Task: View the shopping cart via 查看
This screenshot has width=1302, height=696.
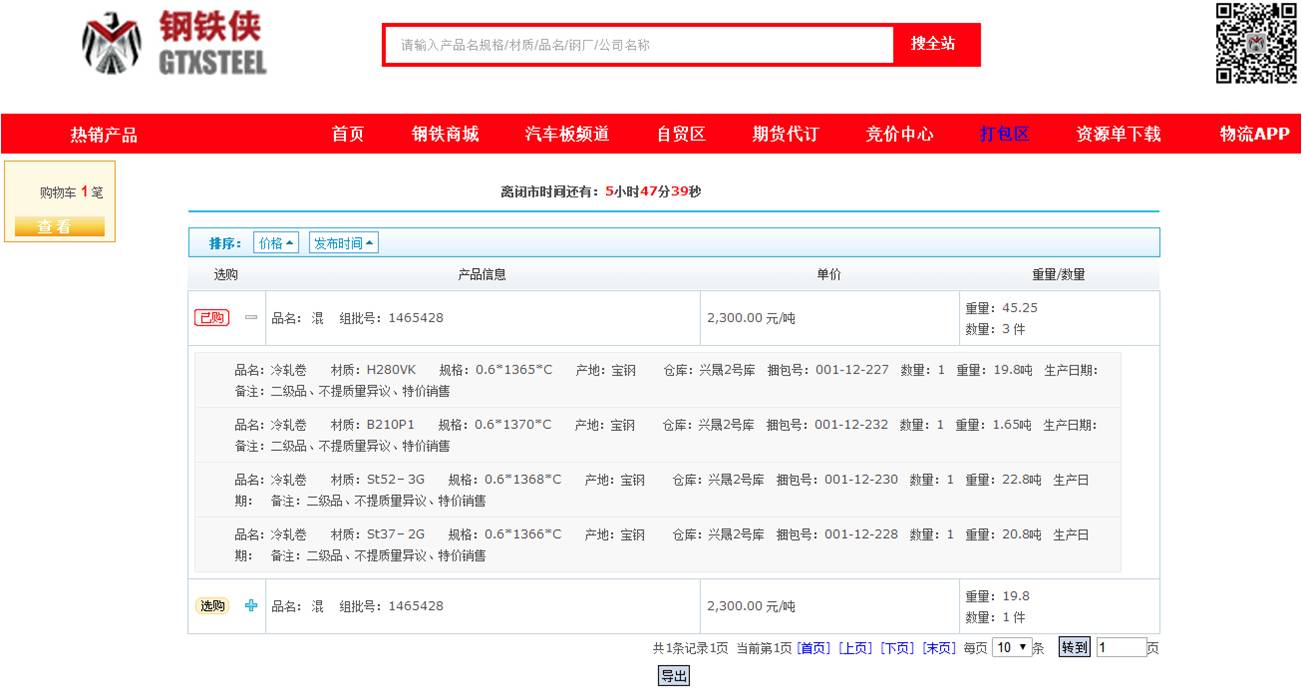Action: pyautogui.click(x=60, y=227)
